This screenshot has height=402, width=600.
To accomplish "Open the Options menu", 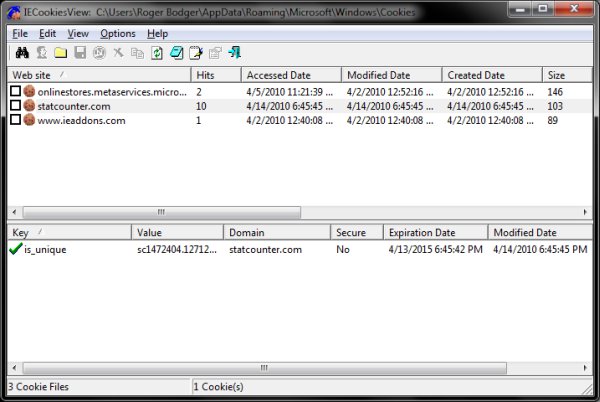I will coord(118,34).
